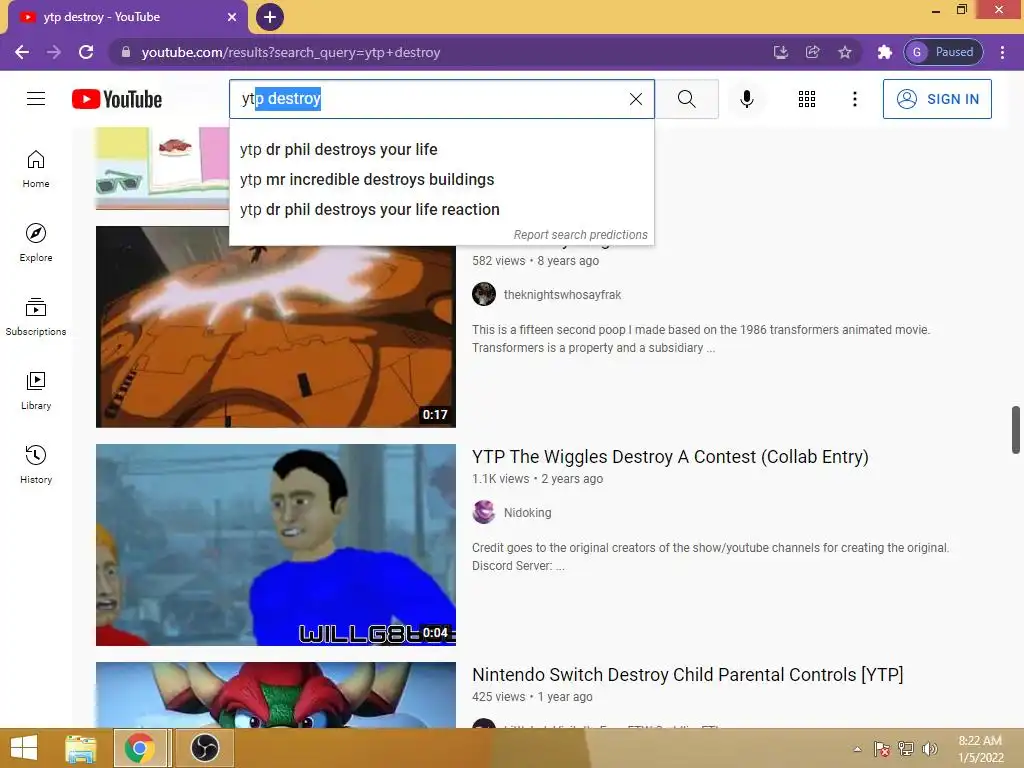Choose suggestion 'ytp dr phil destroys your life'
Image resolution: width=1024 pixels, height=768 pixels.
pyautogui.click(x=441, y=150)
